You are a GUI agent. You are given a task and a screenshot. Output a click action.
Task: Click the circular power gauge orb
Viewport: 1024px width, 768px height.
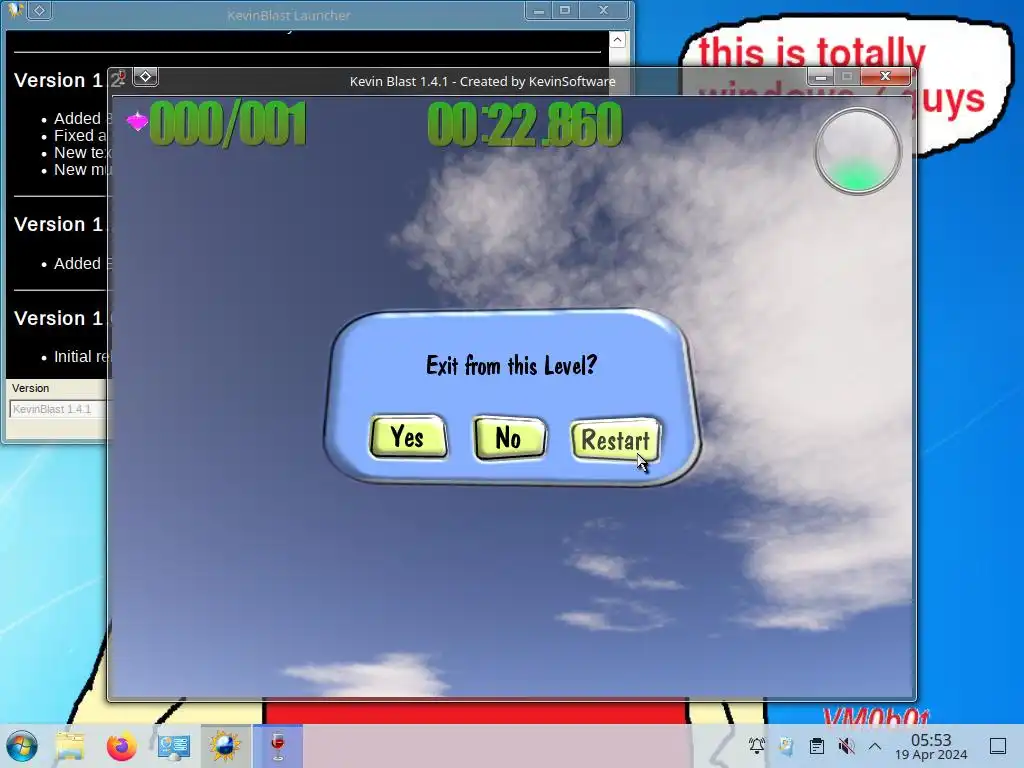[x=857, y=152]
